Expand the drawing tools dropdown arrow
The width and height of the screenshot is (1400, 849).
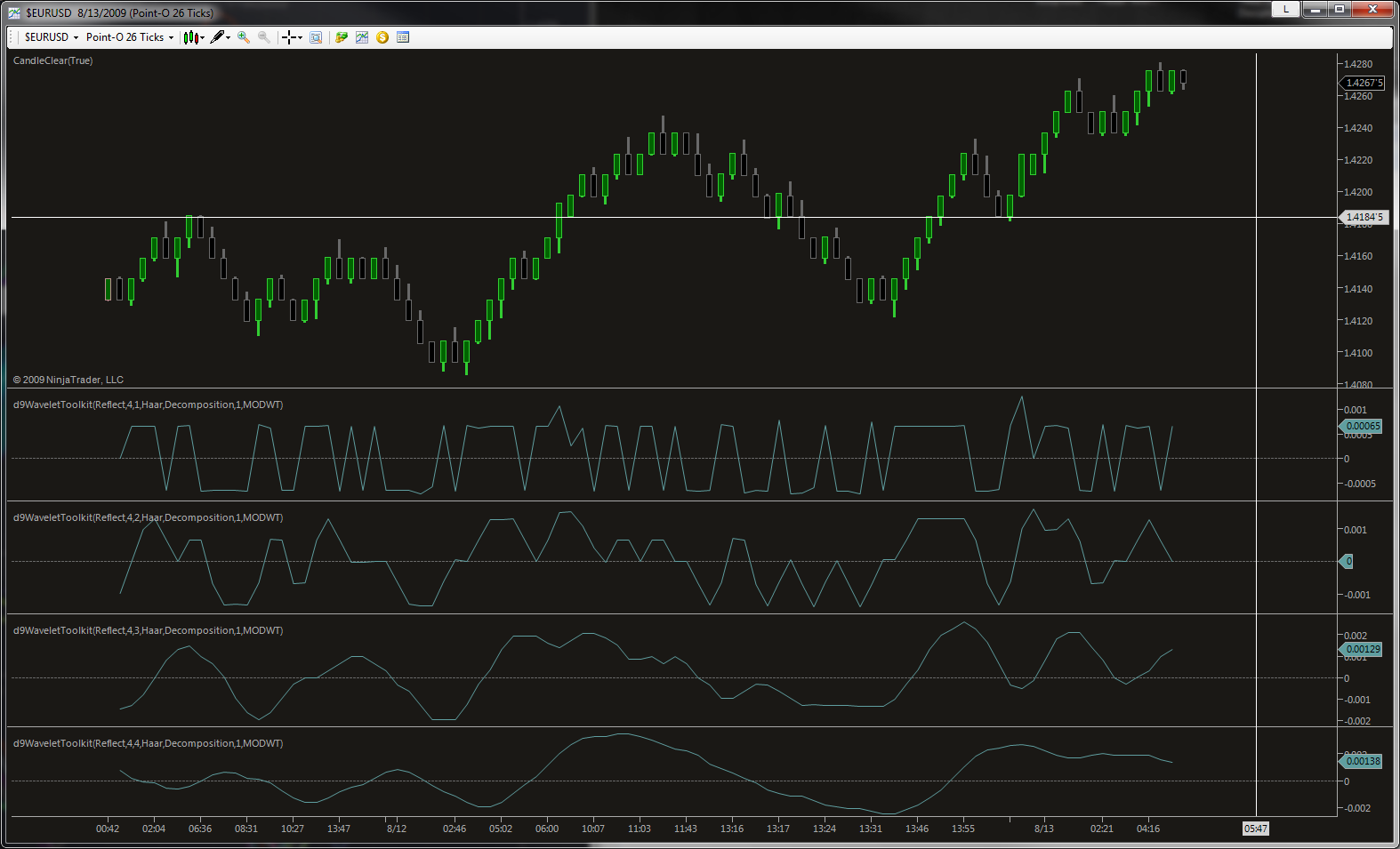coord(229,37)
